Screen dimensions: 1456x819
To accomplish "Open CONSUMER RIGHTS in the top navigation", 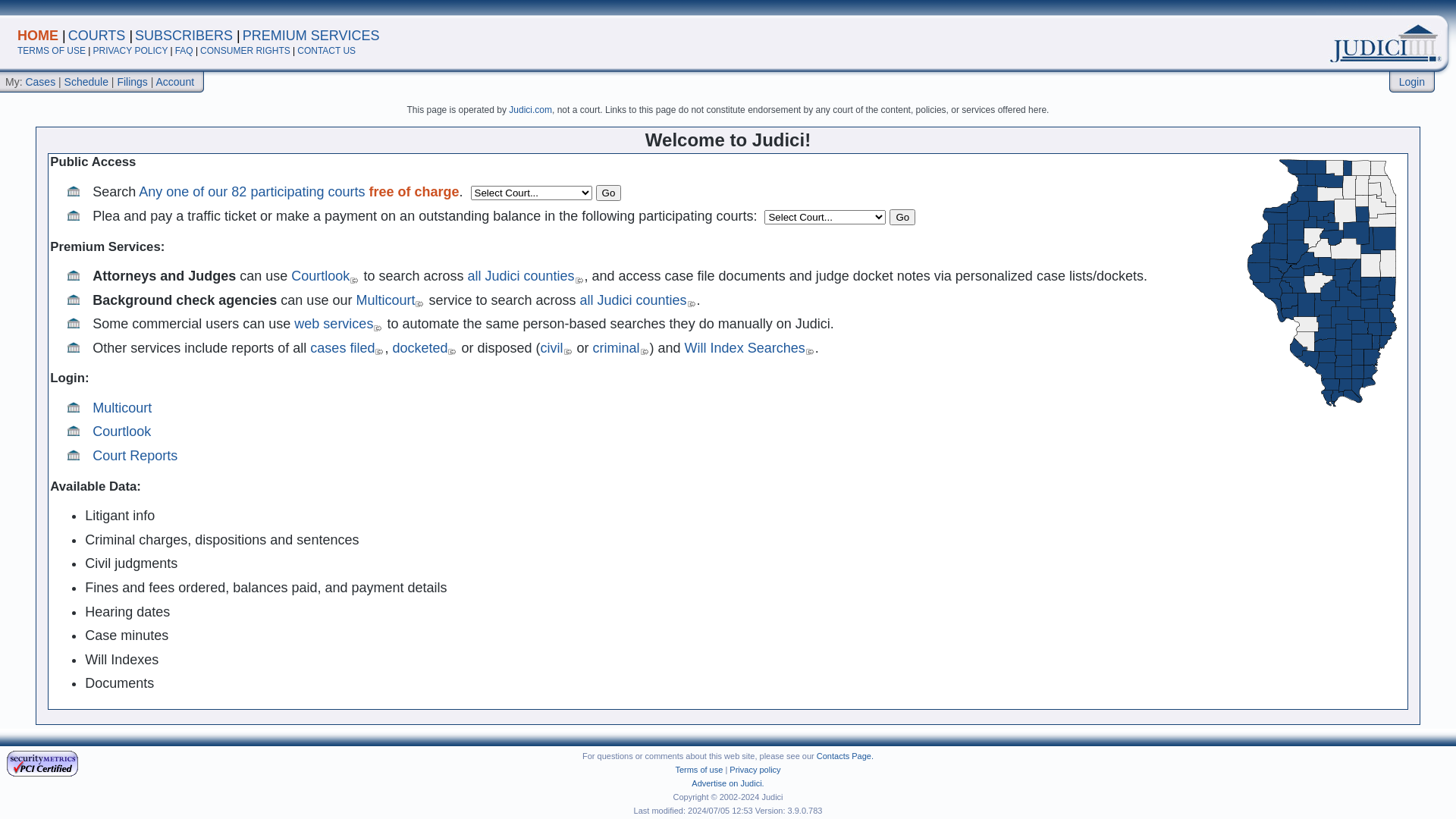I will point(245,51).
